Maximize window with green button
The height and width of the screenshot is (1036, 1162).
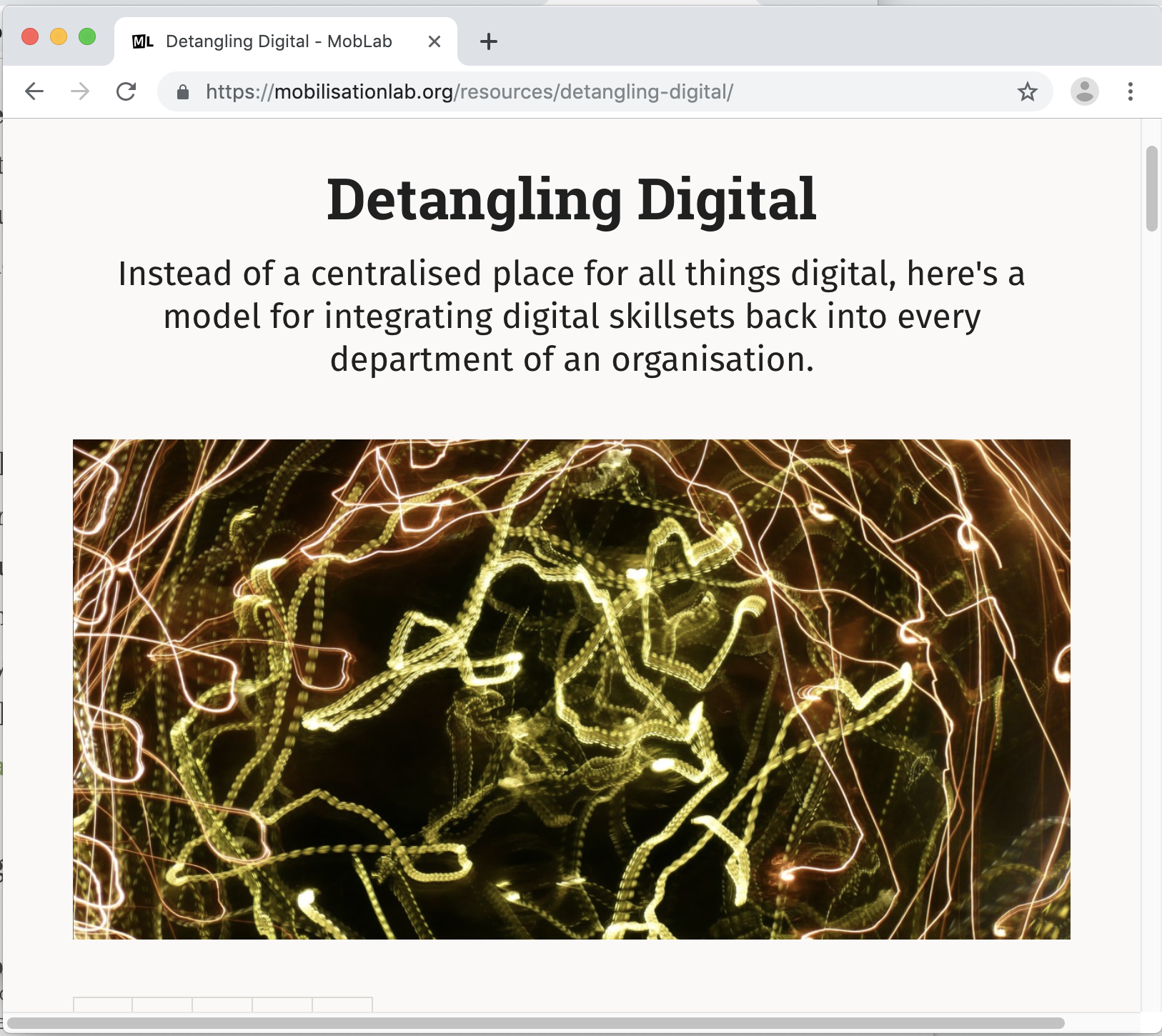pos(87,36)
